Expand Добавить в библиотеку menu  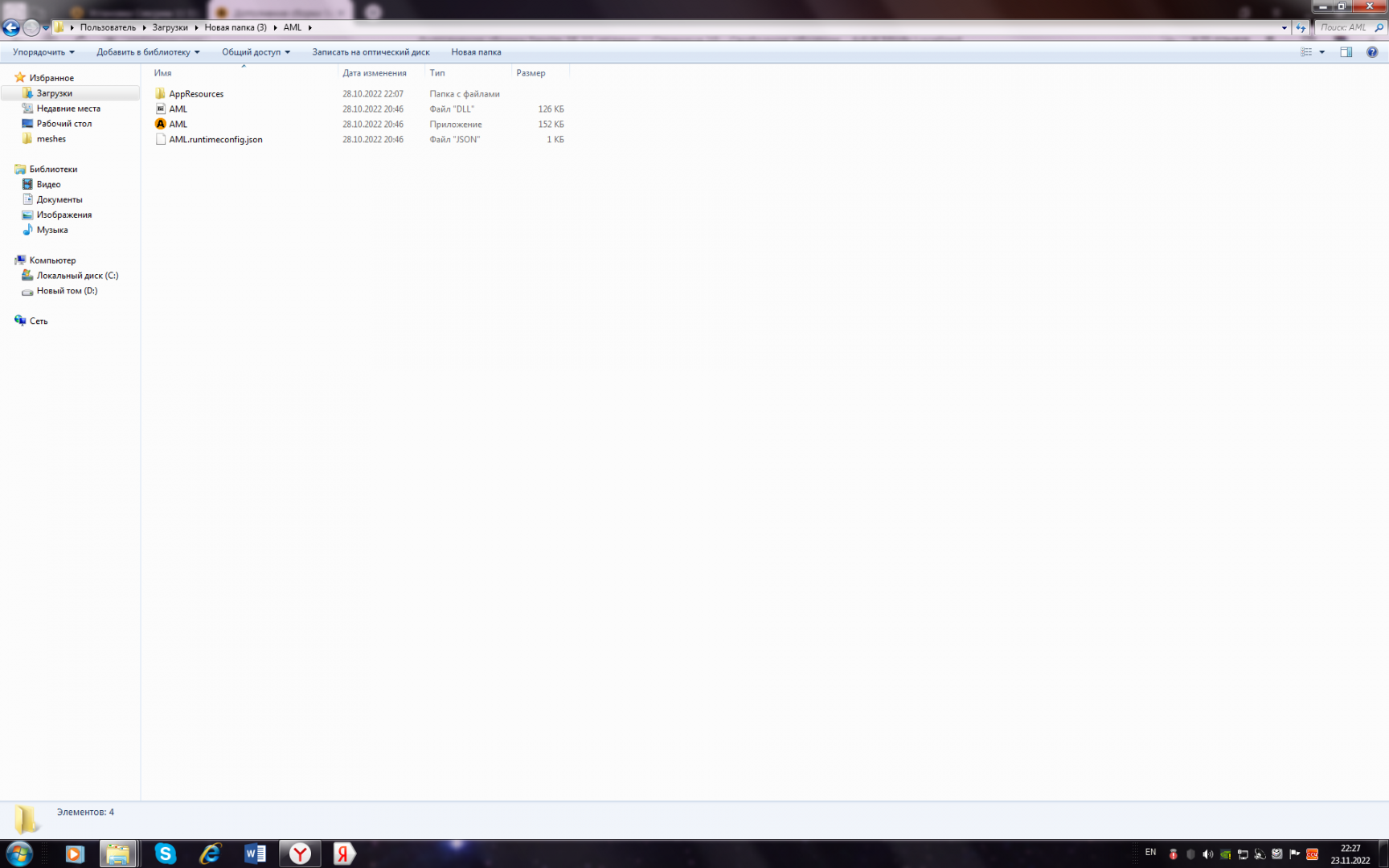coord(148,52)
